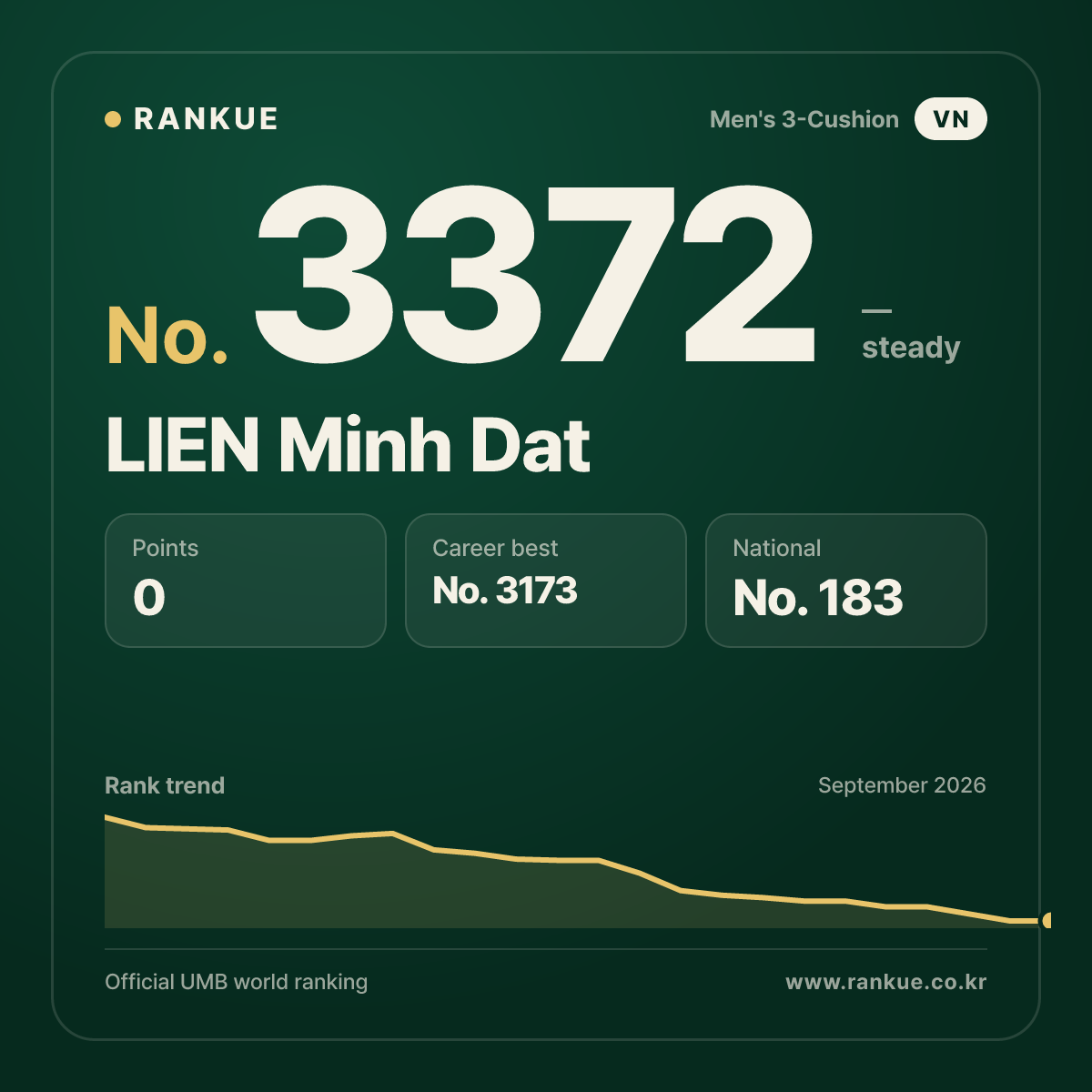Click the career best value No. 3173

point(505,591)
